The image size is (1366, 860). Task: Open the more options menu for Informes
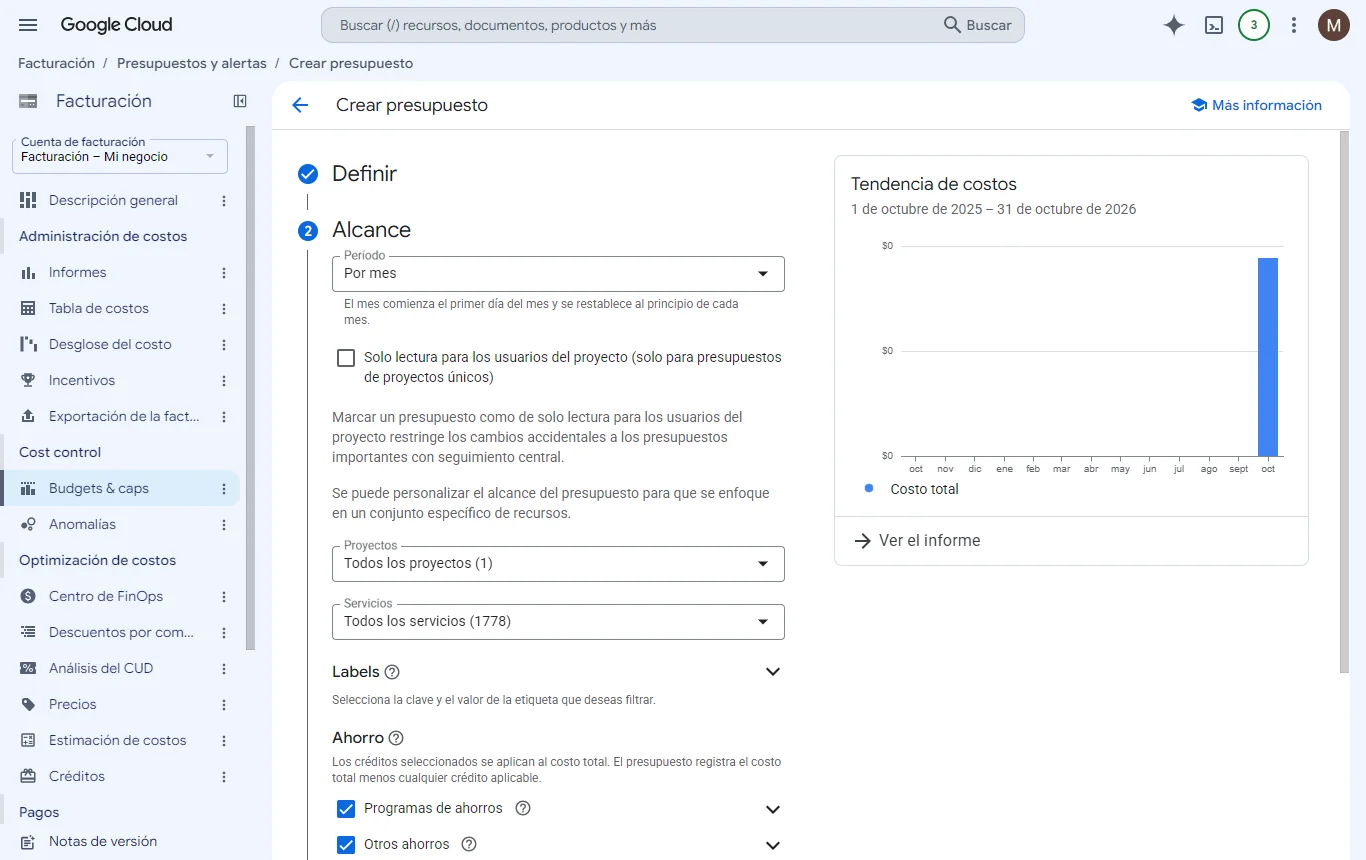point(224,272)
